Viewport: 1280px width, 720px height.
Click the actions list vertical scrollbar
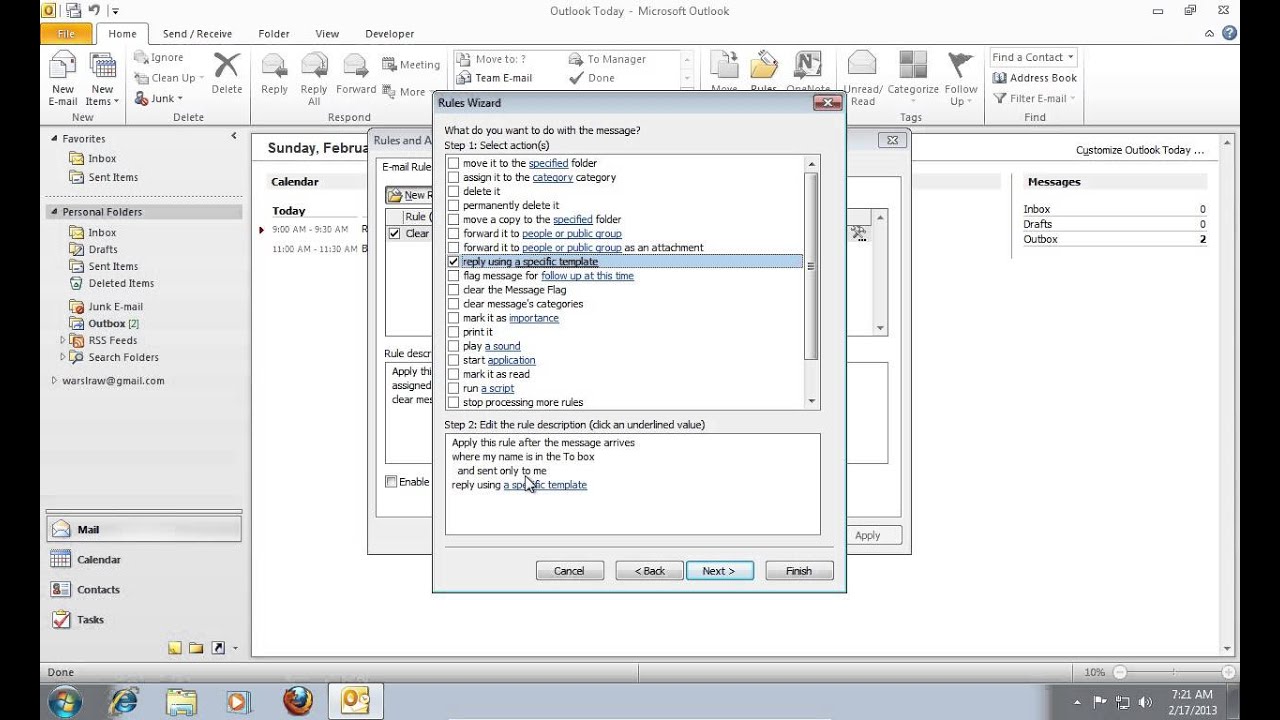(812, 282)
